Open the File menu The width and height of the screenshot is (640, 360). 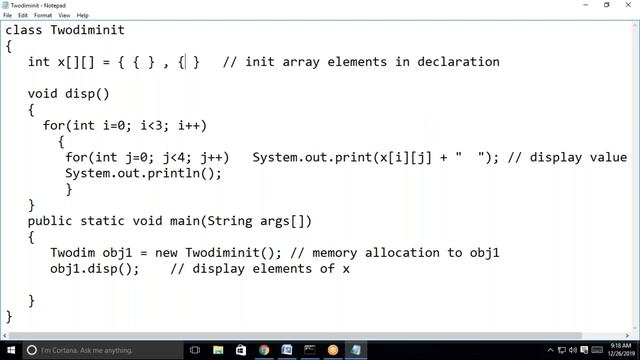[7, 16]
